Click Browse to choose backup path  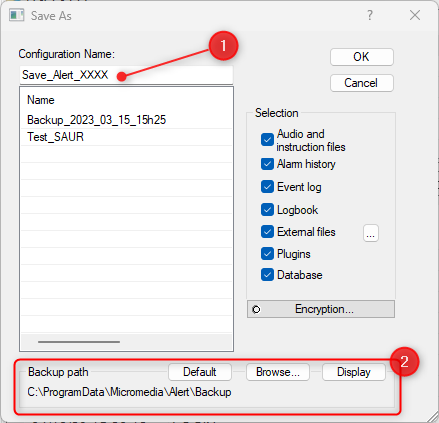click(x=278, y=372)
